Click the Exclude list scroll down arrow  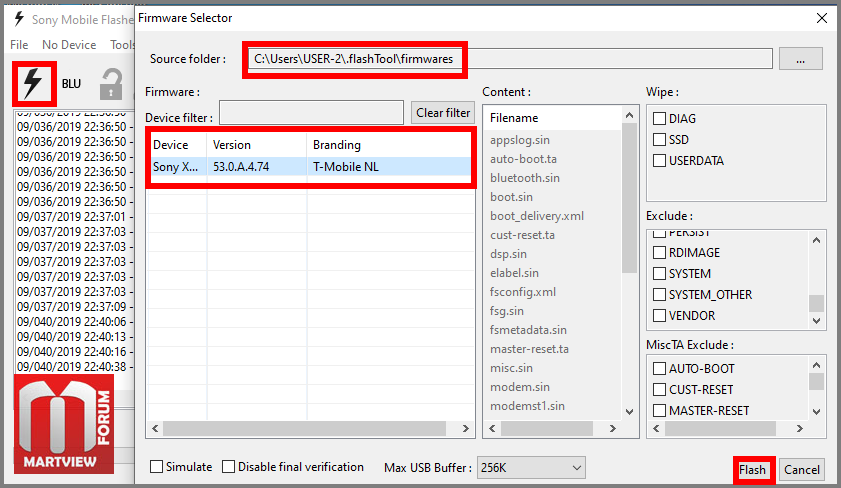coord(816,321)
